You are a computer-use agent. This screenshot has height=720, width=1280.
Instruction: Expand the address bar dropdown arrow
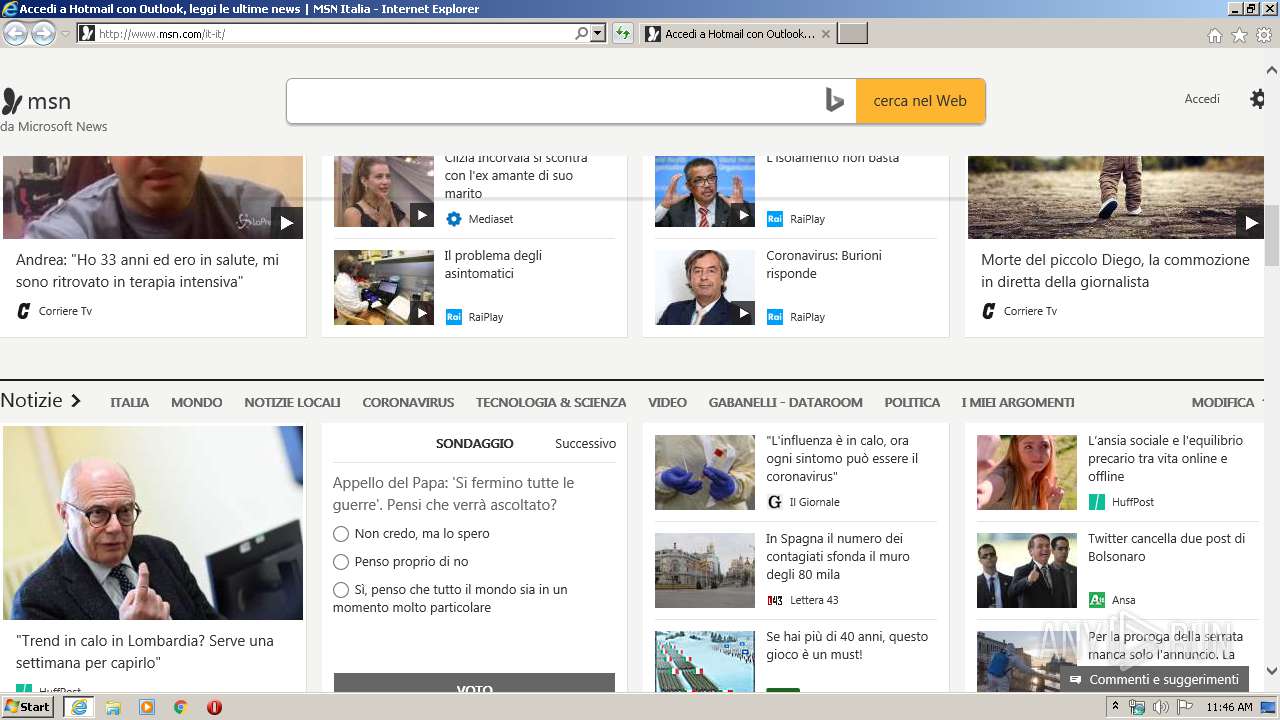click(598, 33)
